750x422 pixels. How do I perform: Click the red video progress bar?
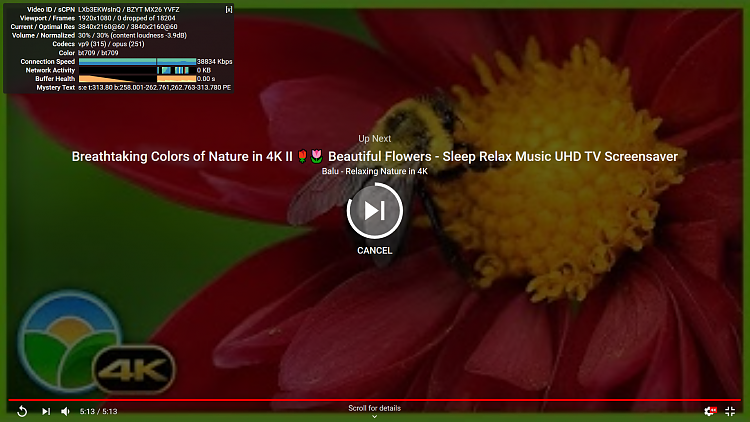click(x=375, y=400)
